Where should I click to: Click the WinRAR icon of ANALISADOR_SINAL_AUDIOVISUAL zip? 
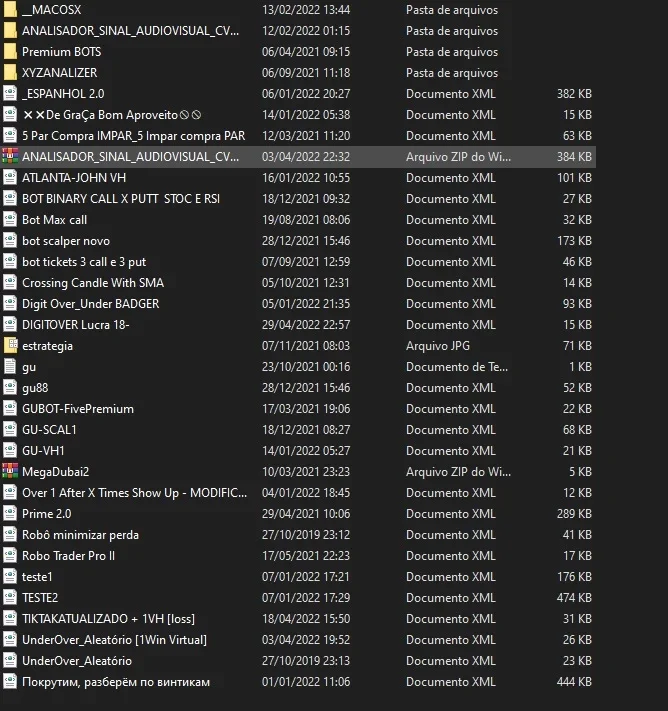pyautogui.click(x=10, y=156)
